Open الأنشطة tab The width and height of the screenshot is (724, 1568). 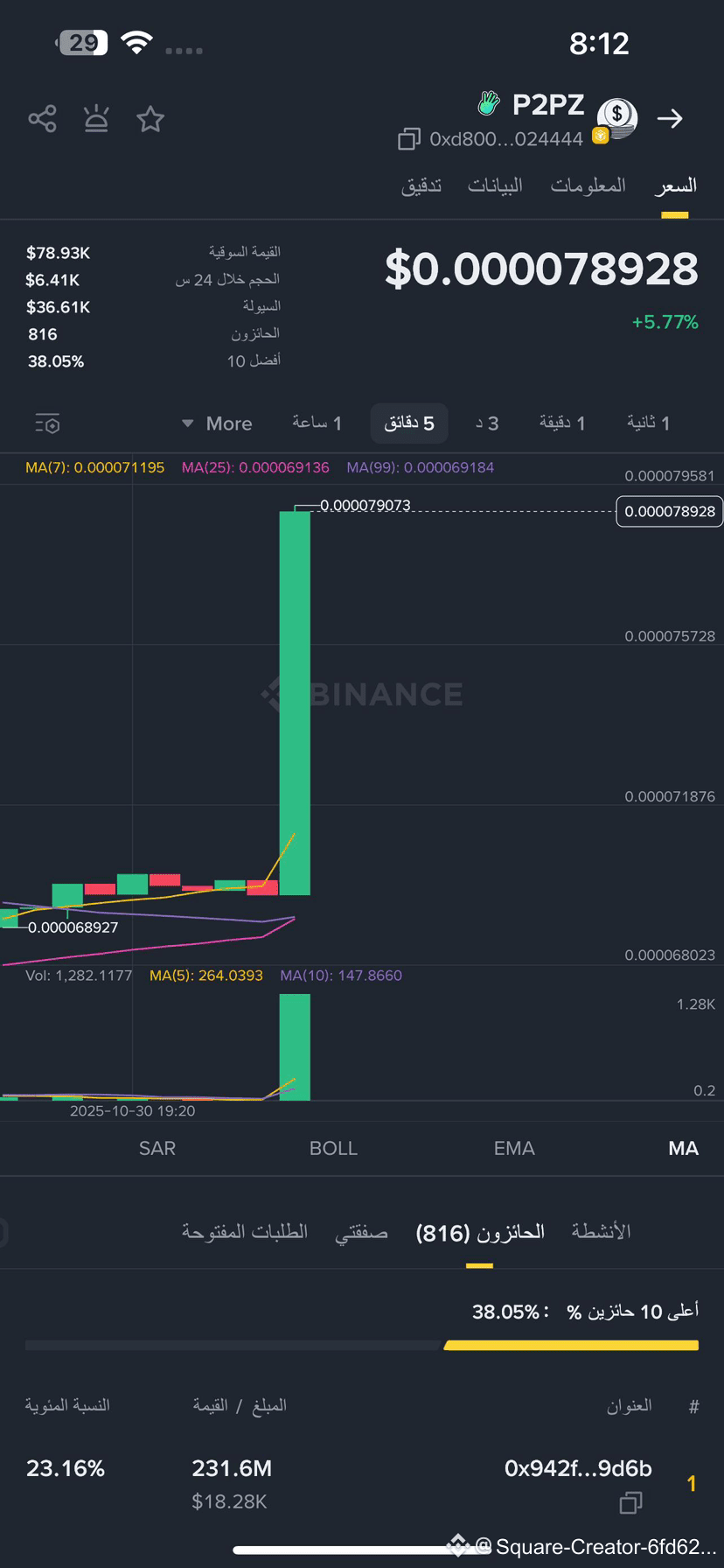pos(601,1232)
